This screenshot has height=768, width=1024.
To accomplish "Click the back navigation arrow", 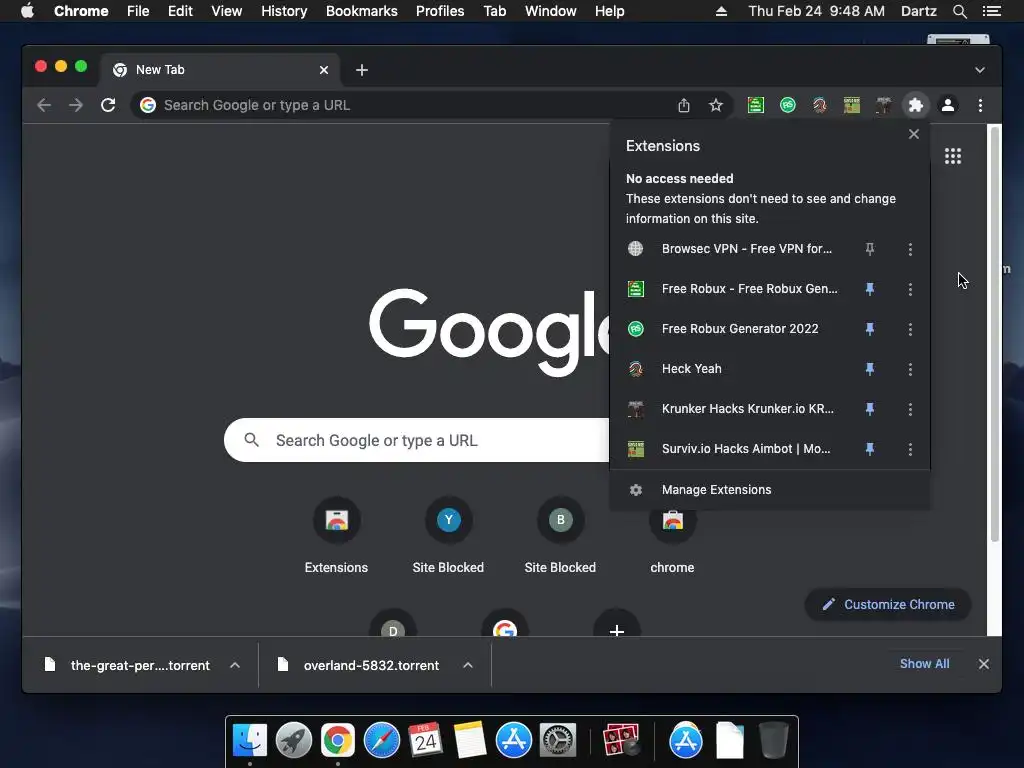I will tap(44, 105).
